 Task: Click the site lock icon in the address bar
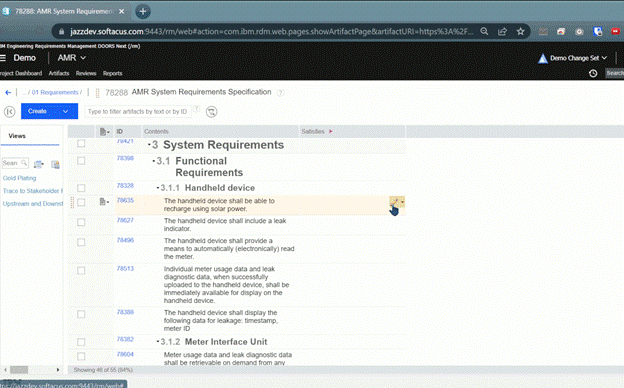(x=61, y=32)
